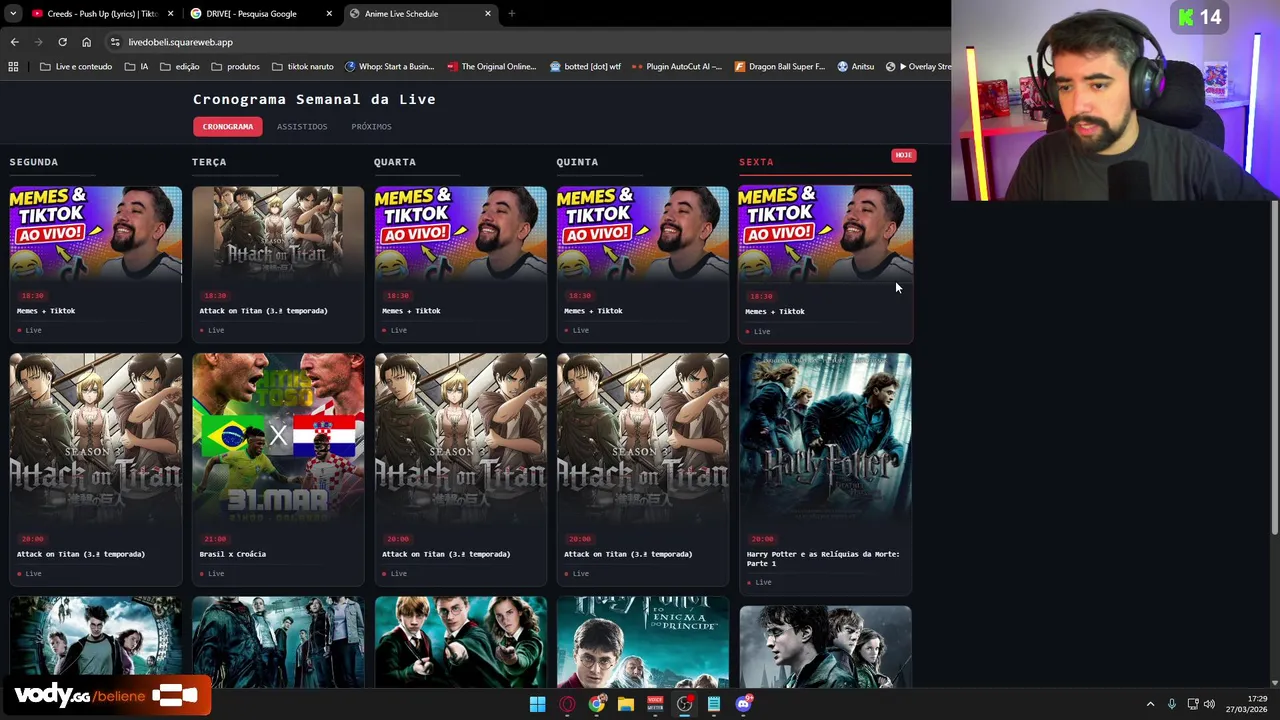Viewport: 1280px width, 720px height.
Task: Click the microphone icon in system tray
Action: pyautogui.click(x=1172, y=704)
